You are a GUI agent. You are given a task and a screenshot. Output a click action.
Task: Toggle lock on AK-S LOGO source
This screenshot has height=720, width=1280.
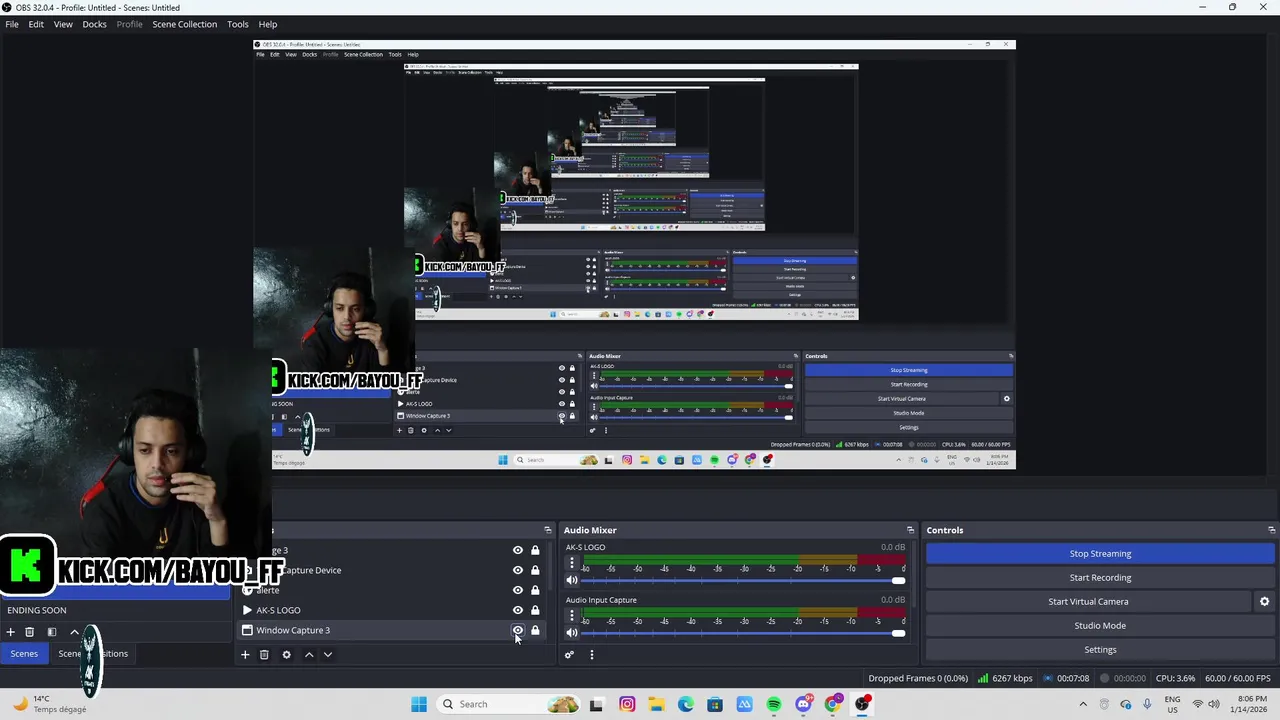535,610
